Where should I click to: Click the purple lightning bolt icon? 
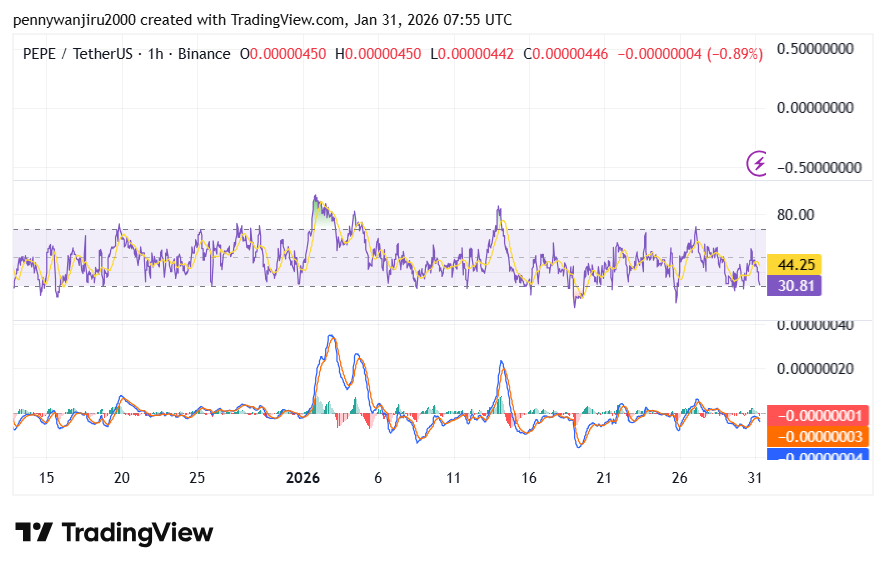pyautogui.click(x=758, y=162)
